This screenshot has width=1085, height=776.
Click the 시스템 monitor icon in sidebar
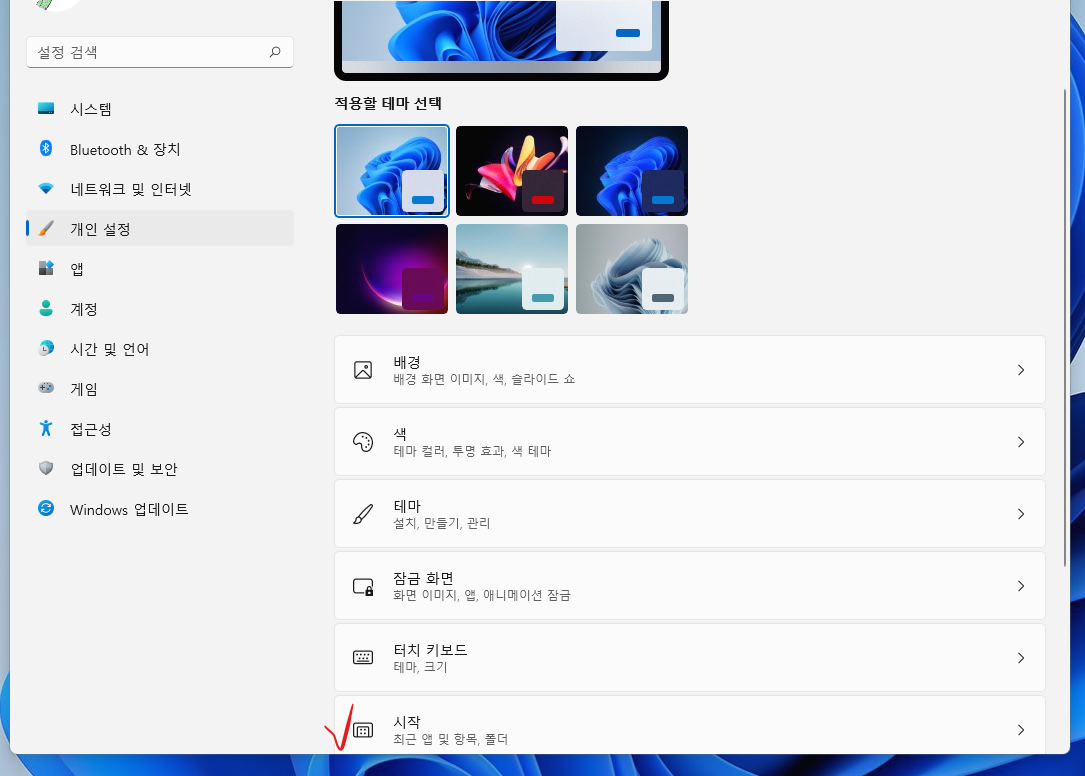pyautogui.click(x=46, y=109)
